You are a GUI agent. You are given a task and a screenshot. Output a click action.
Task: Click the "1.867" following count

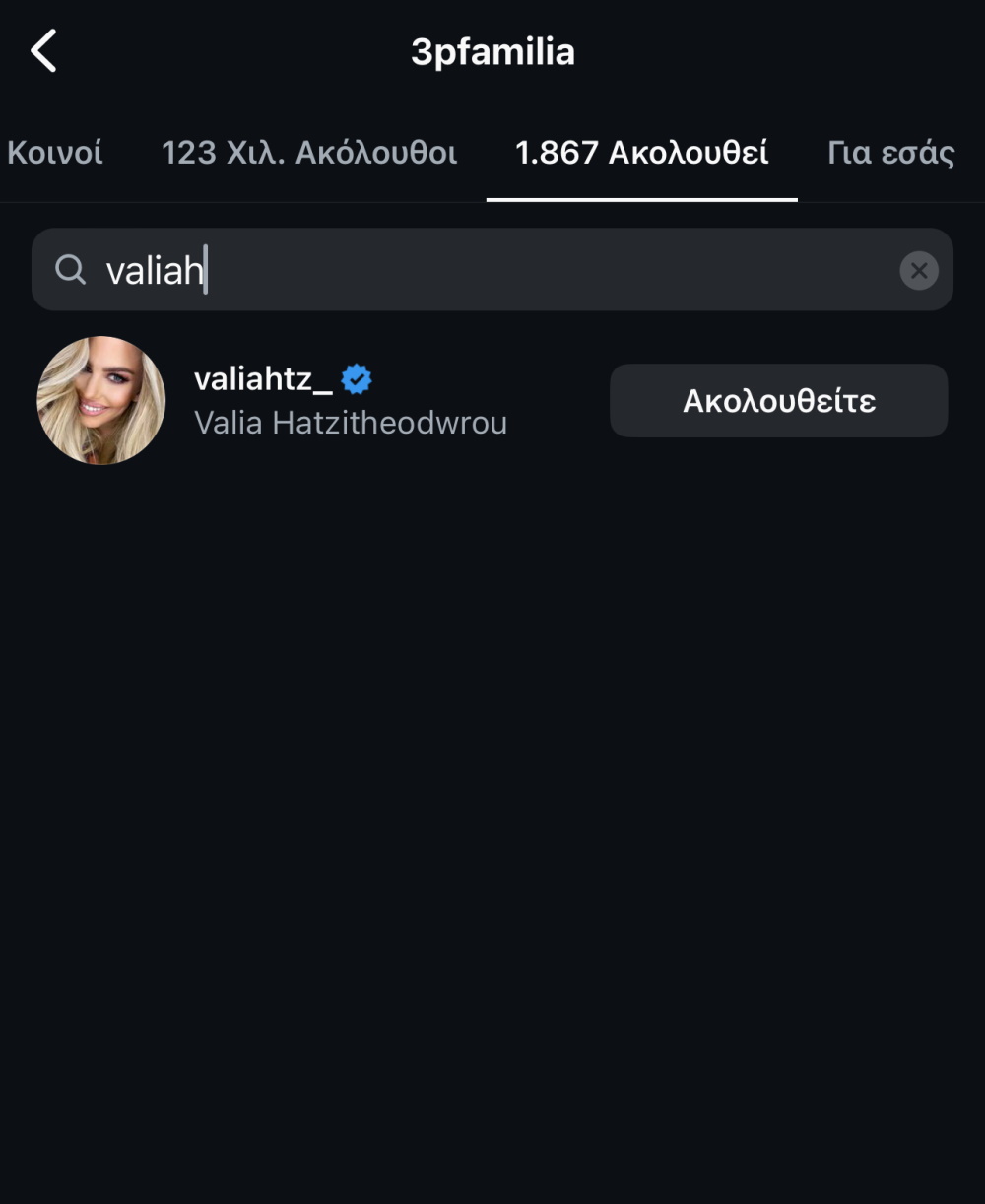(x=557, y=153)
